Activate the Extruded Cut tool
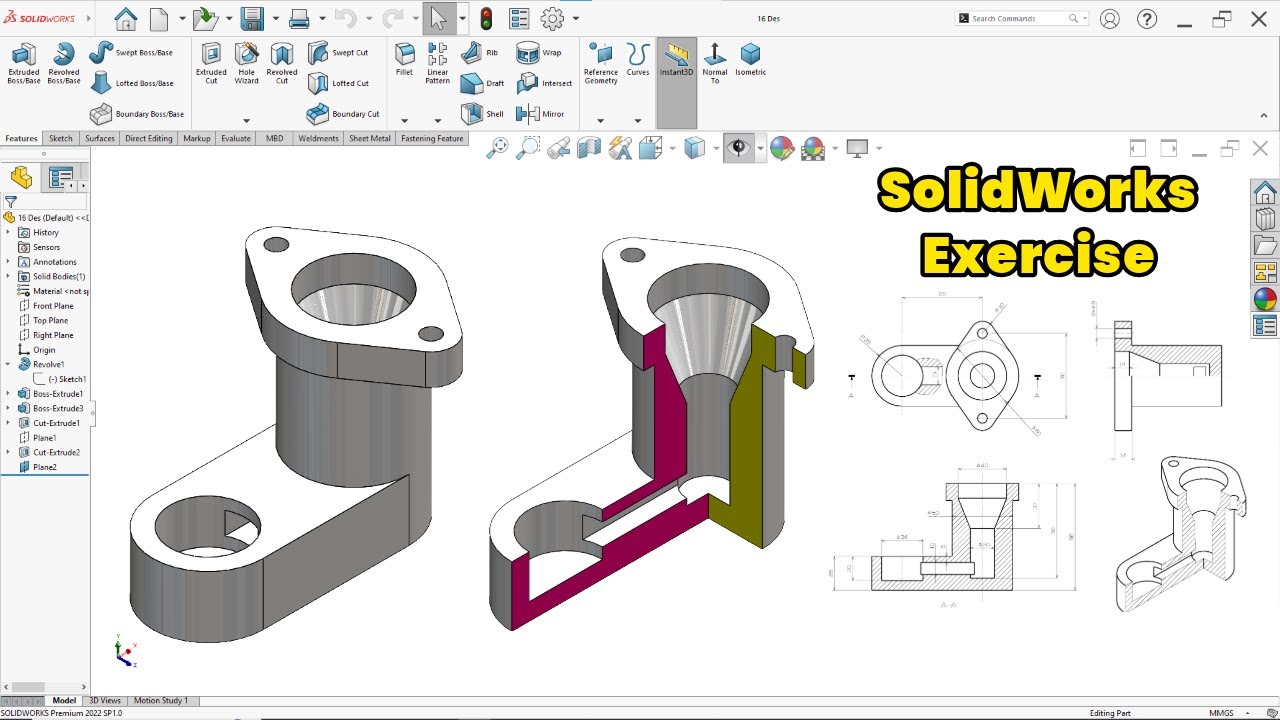Viewport: 1280px width, 720px height. click(211, 63)
